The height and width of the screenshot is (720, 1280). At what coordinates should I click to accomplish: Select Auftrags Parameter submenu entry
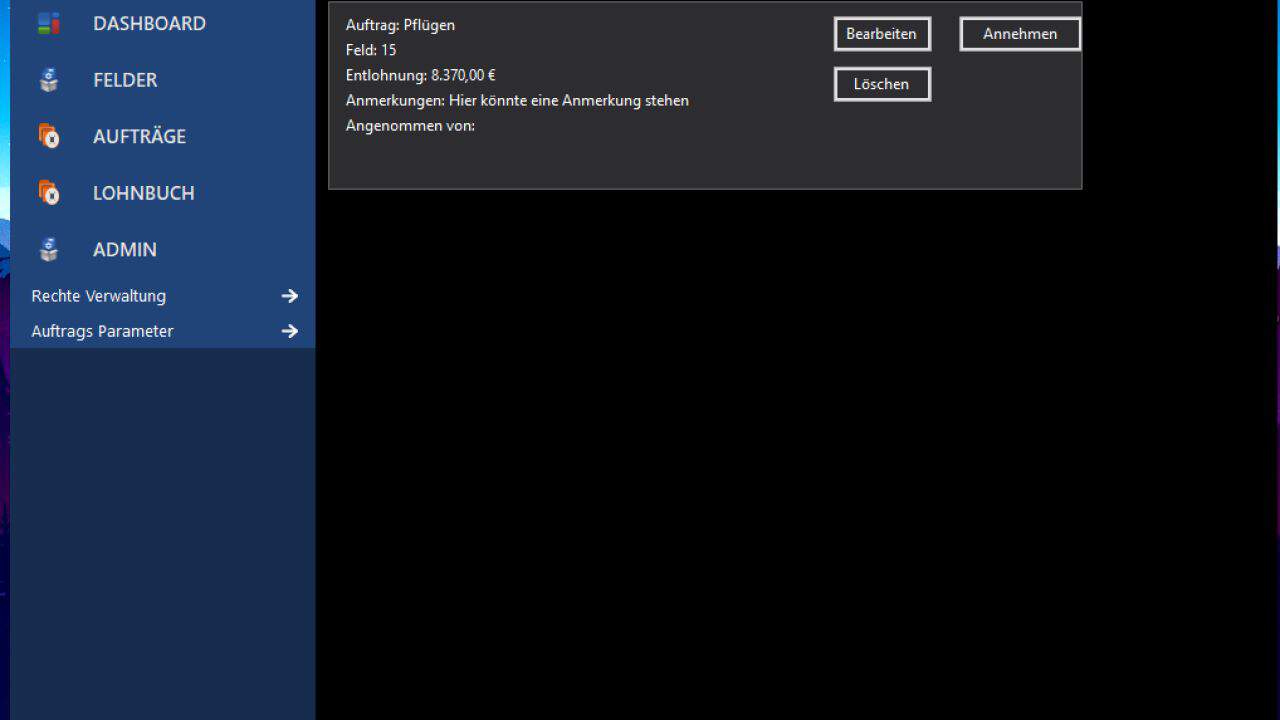click(x=102, y=331)
